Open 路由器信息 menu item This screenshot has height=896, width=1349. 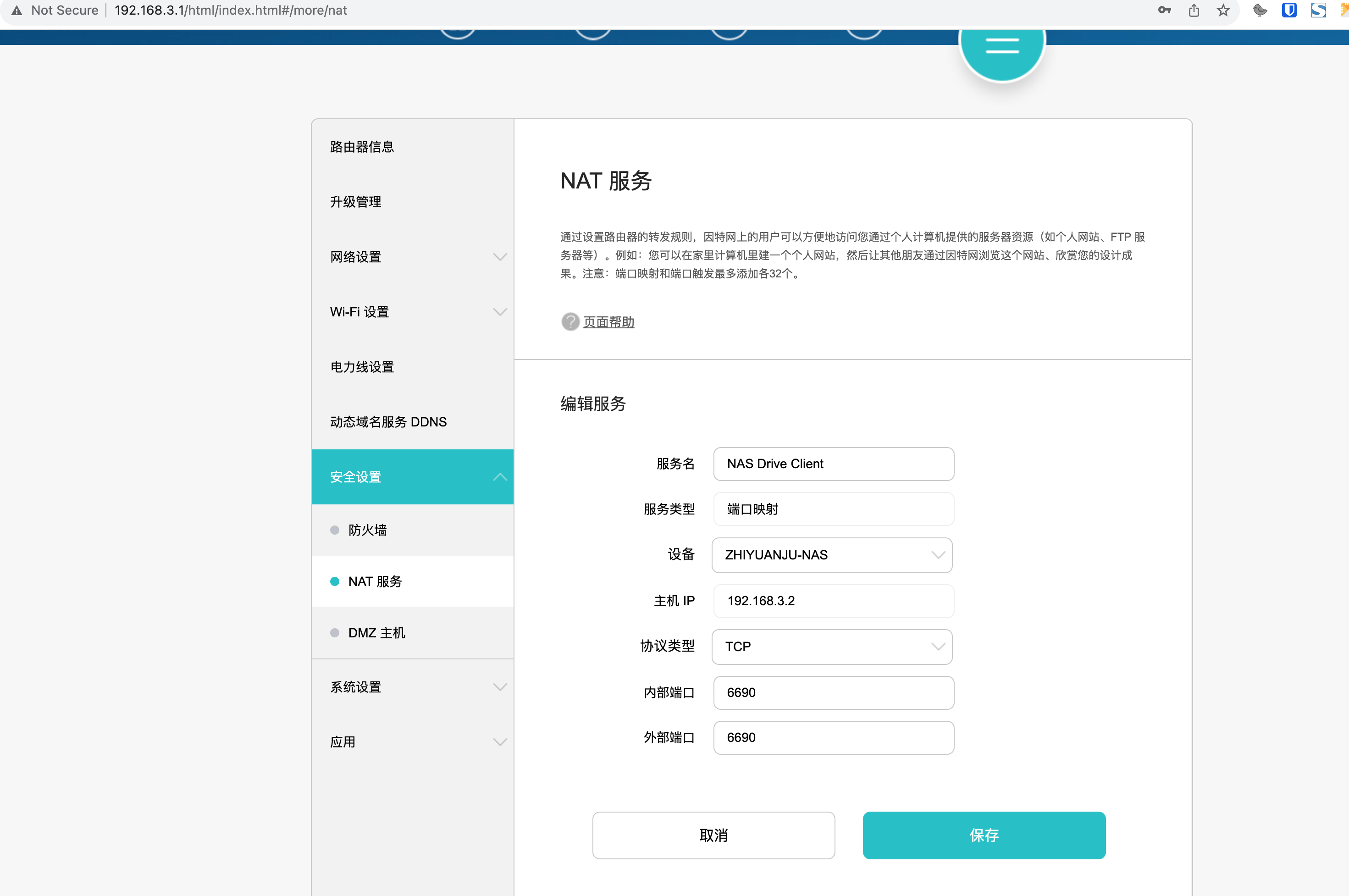click(x=362, y=147)
